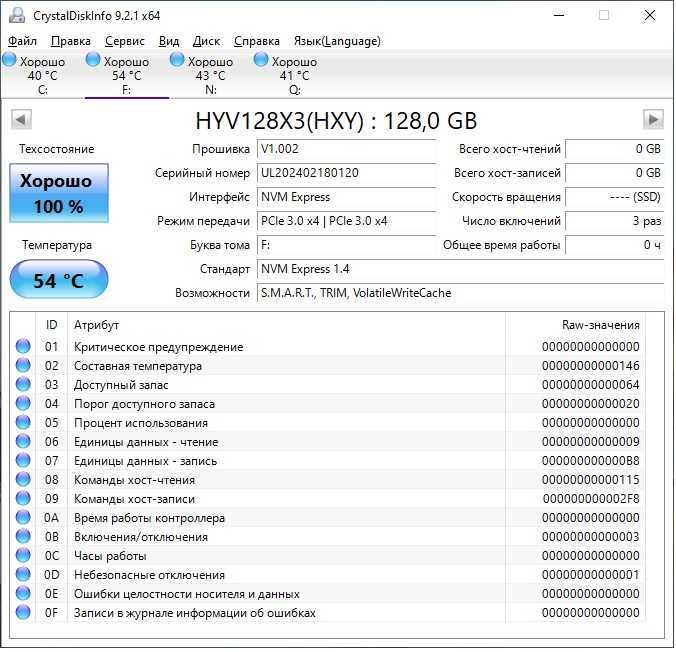Screen dimensions: 676x652
Task: Click the blue status orb above disk Q:
Action: [x=261, y=60]
